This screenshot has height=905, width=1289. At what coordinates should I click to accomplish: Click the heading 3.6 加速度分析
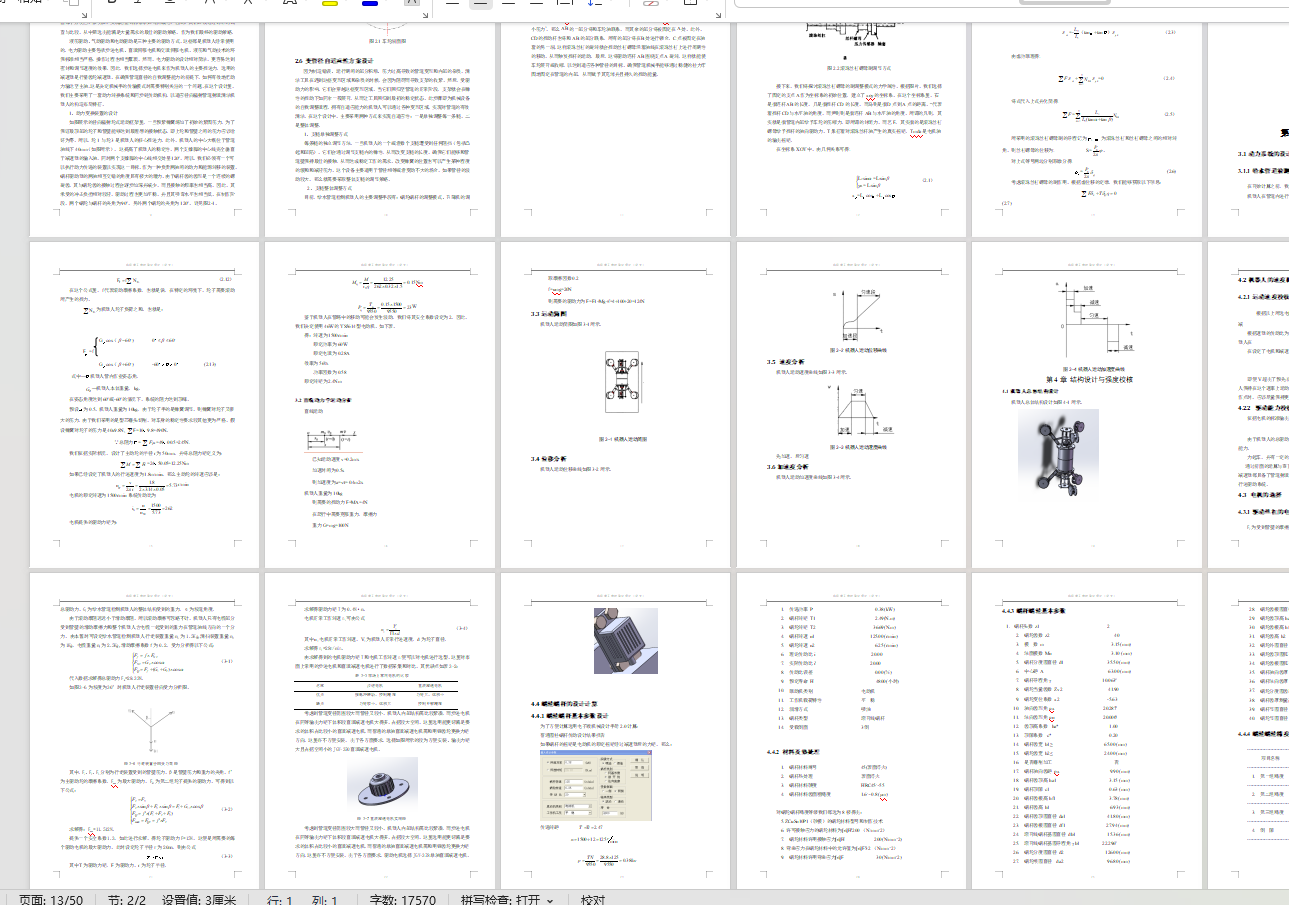click(x=789, y=467)
